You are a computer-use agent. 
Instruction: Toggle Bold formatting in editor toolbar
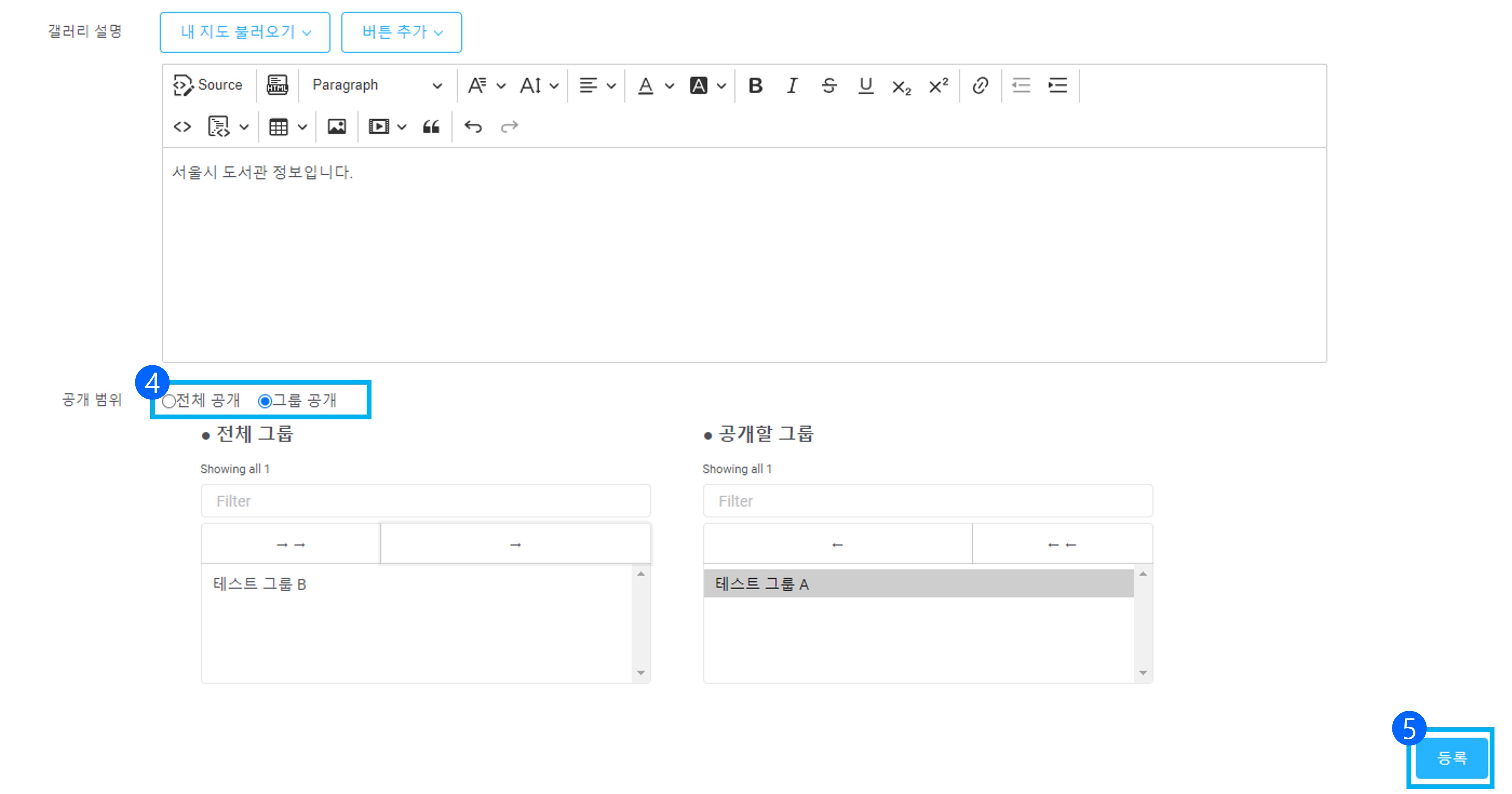coord(755,86)
